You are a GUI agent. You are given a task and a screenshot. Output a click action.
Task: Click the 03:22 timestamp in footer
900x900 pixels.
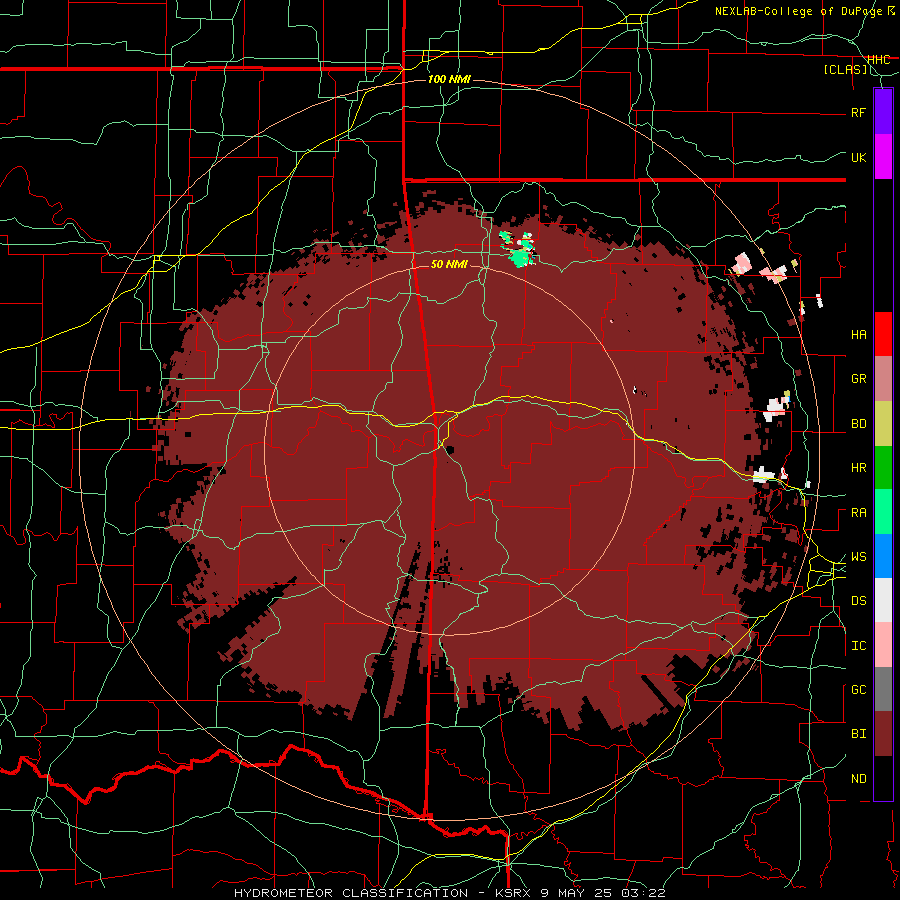[645, 893]
